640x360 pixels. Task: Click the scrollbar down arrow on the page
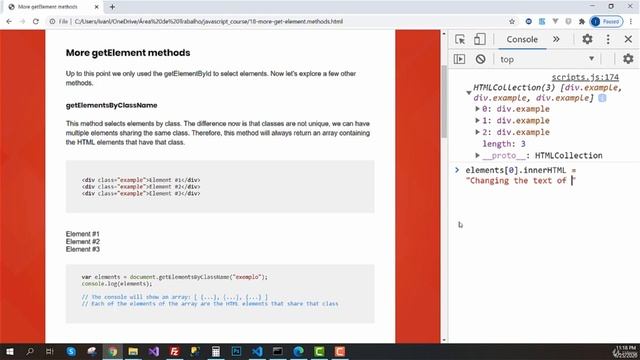pos(444,340)
